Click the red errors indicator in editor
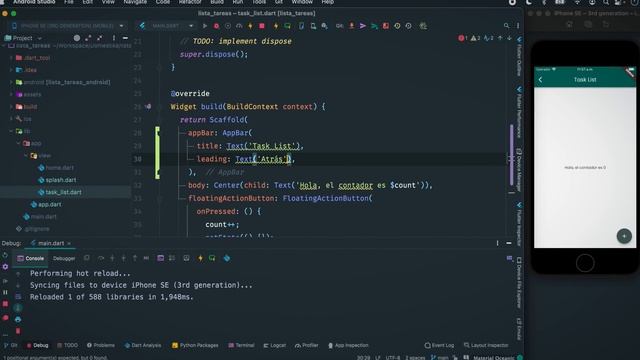Screen dimensions: 640x360 click(462, 38)
